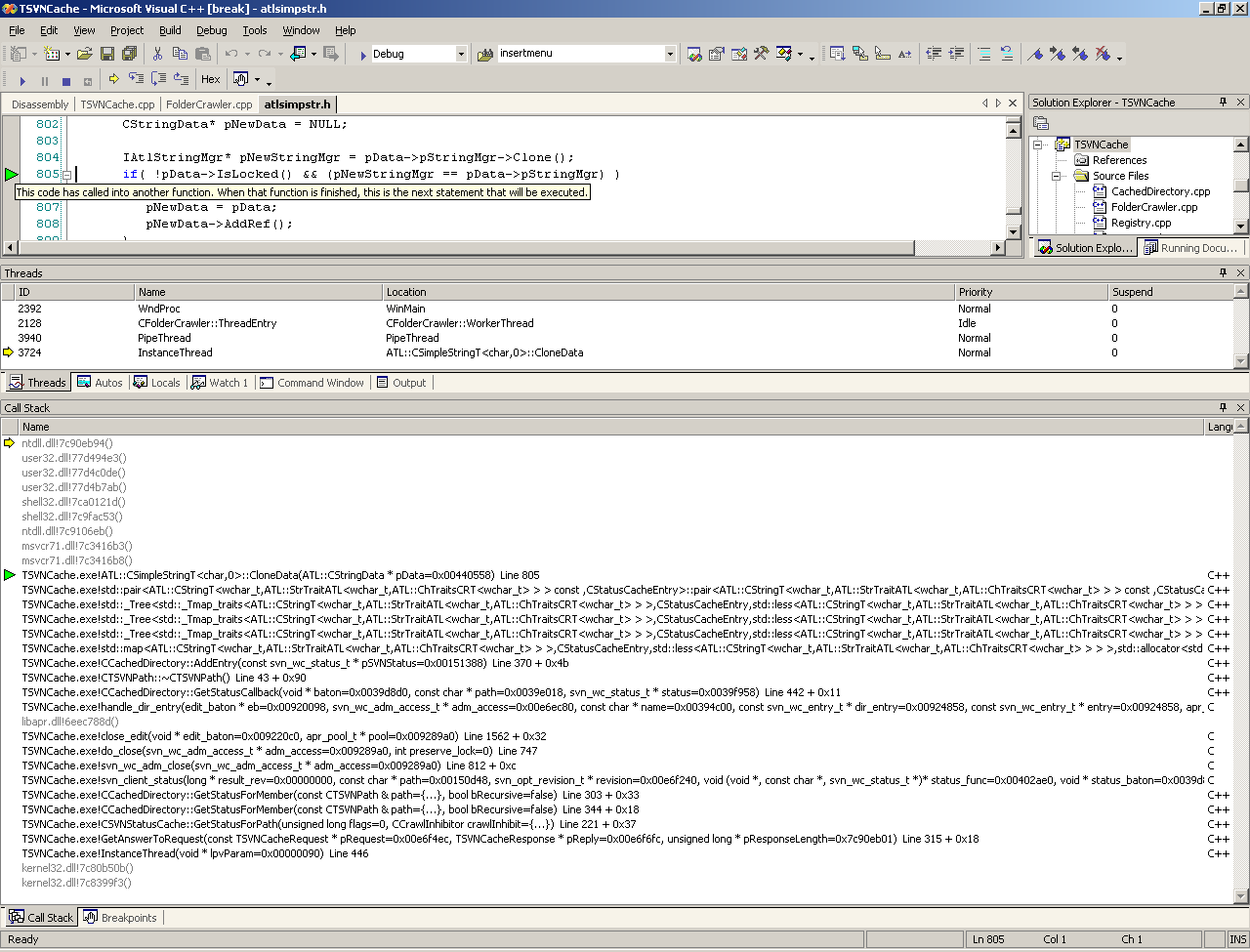Image resolution: width=1250 pixels, height=952 pixels.
Task: Click the Stop Debugging square icon
Action: coord(66,80)
